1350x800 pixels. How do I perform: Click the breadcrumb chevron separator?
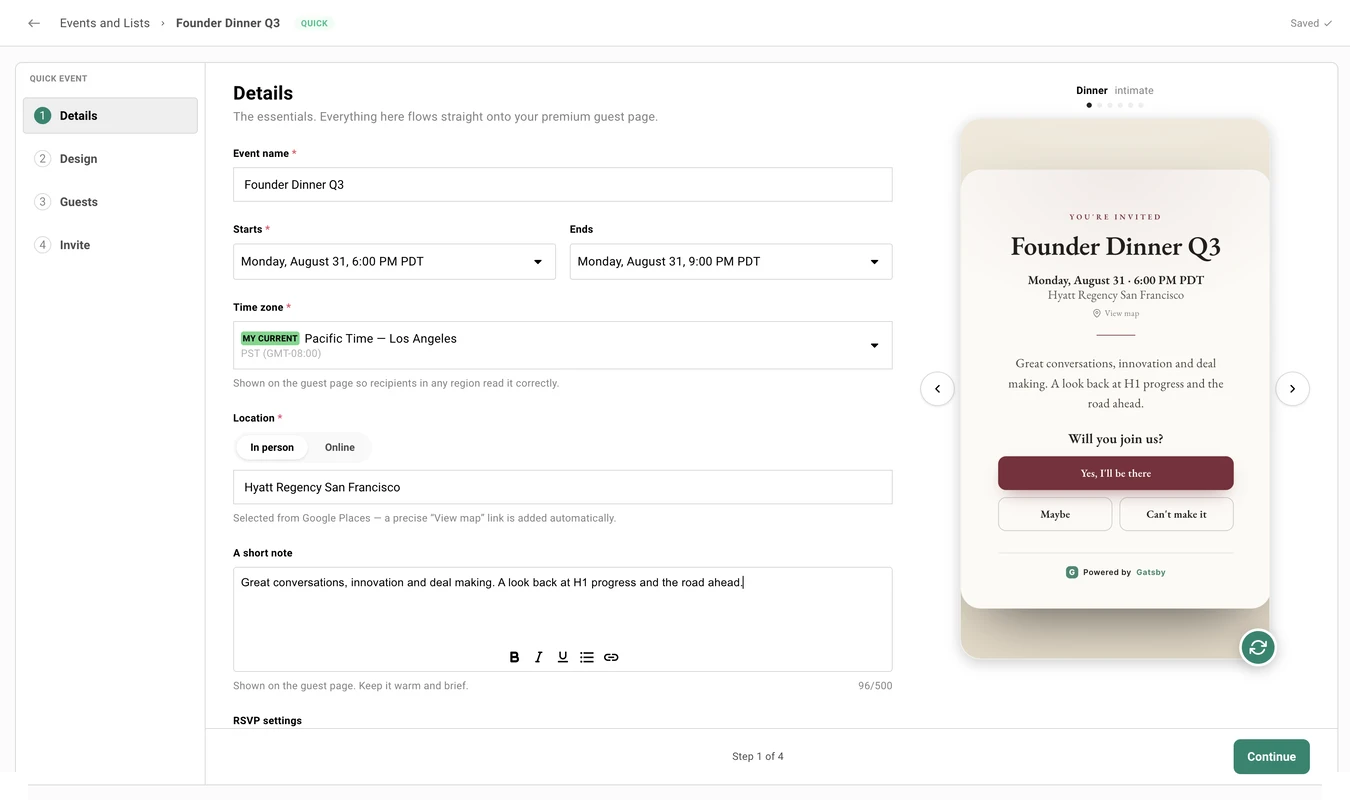163,23
